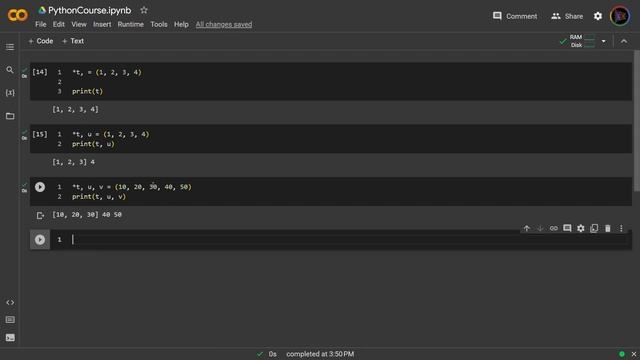Star the PythonCourse.ipynb notebook
Image resolution: width=640 pixels, height=360 pixels.
[144, 10]
